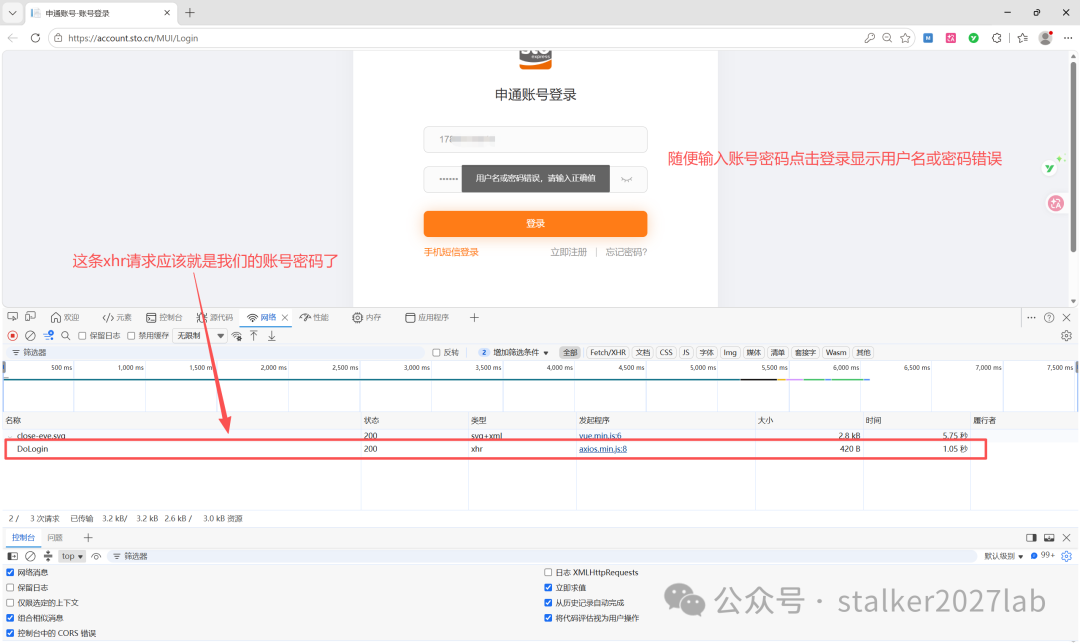Open console live expression eye icon
Screen dimensions: 1080x644
point(96,556)
